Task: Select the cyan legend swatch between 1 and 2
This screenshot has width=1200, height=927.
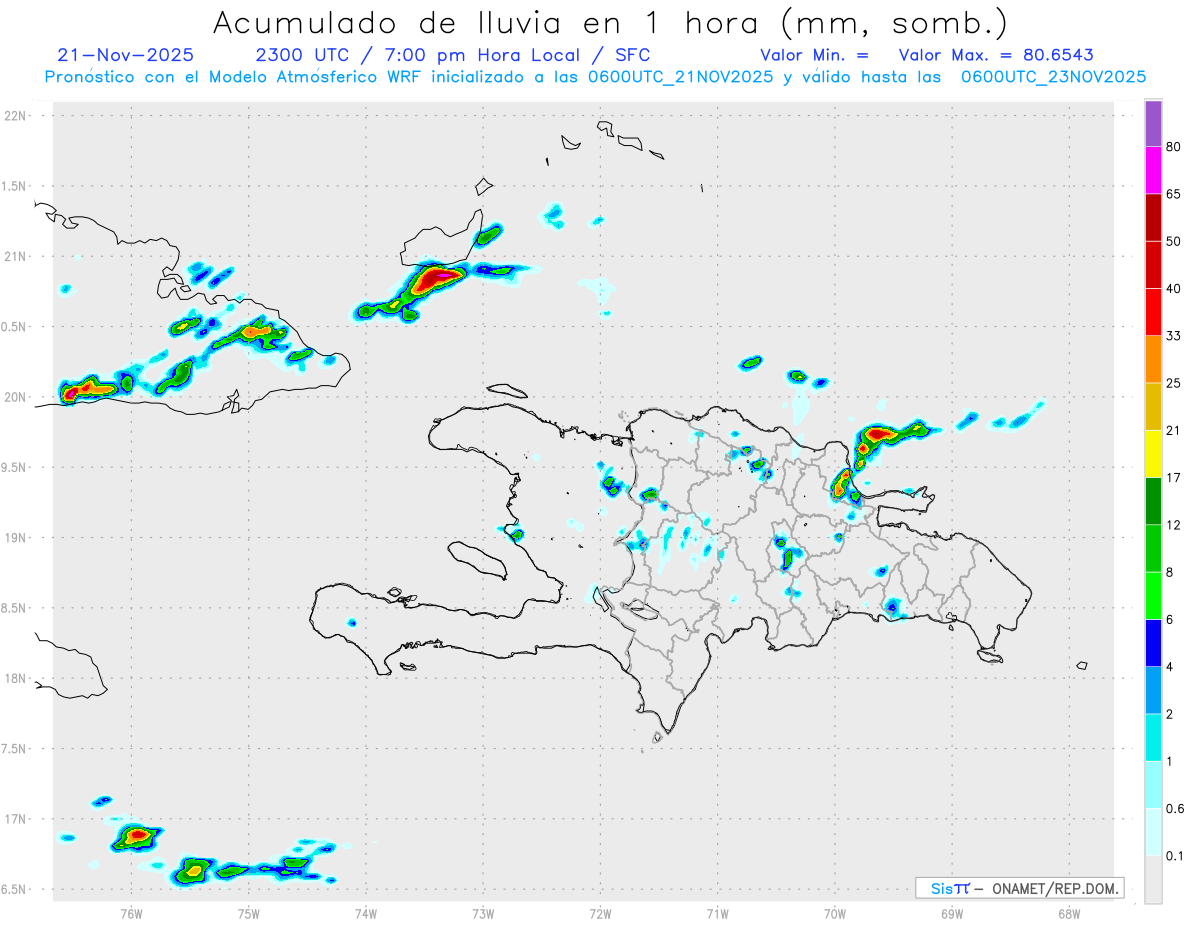Action: tap(1153, 739)
